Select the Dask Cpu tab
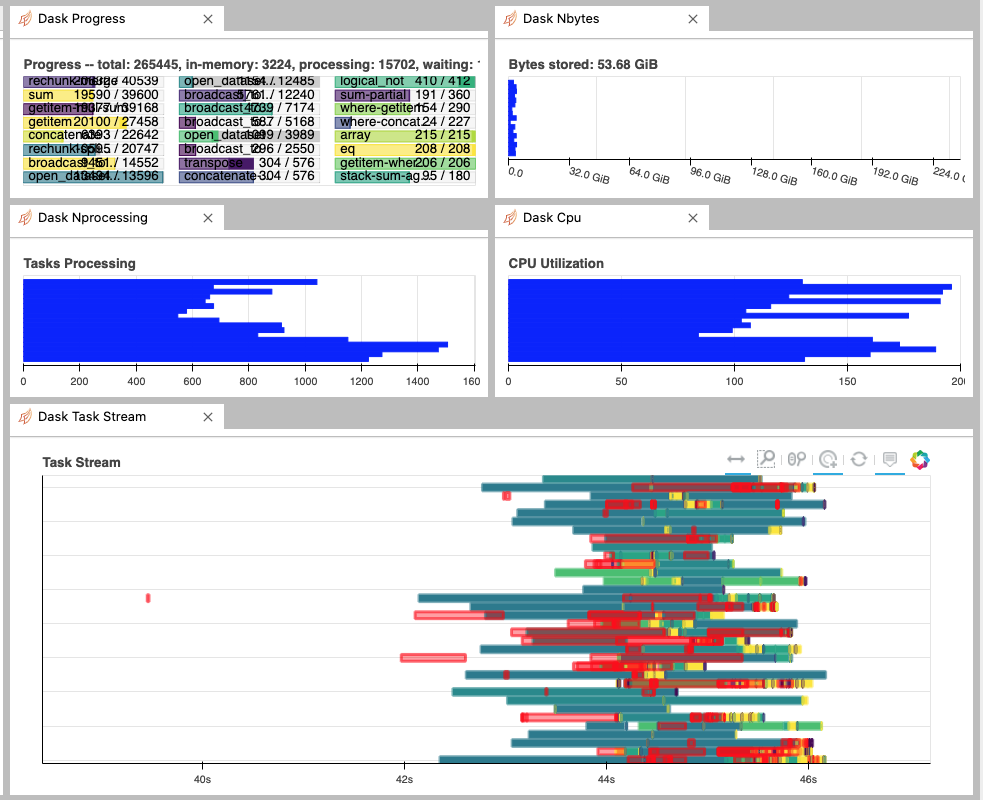The width and height of the screenshot is (983, 800). tap(602, 218)
